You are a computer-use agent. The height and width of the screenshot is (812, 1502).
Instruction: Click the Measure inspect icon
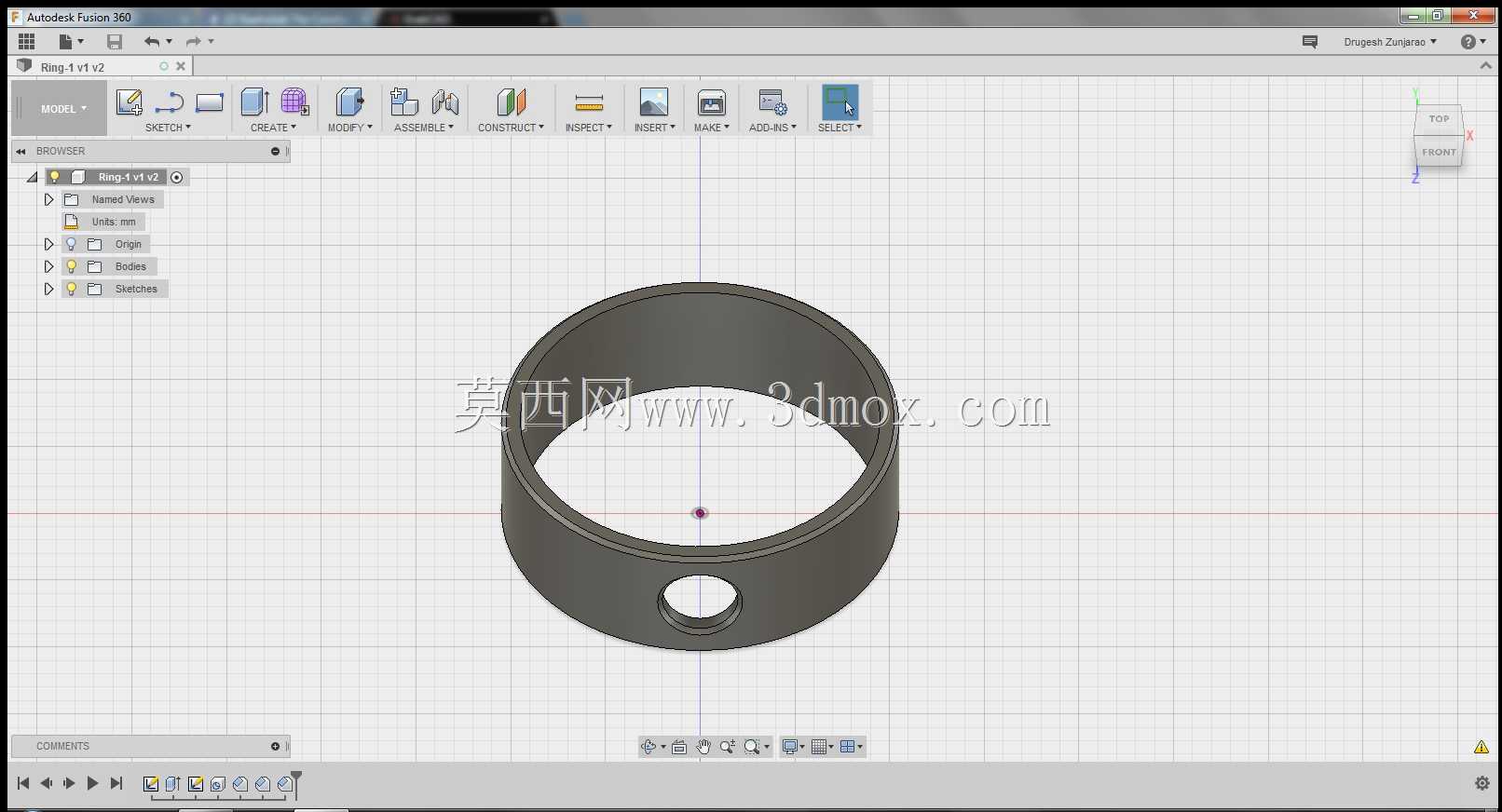click(589, 102)
